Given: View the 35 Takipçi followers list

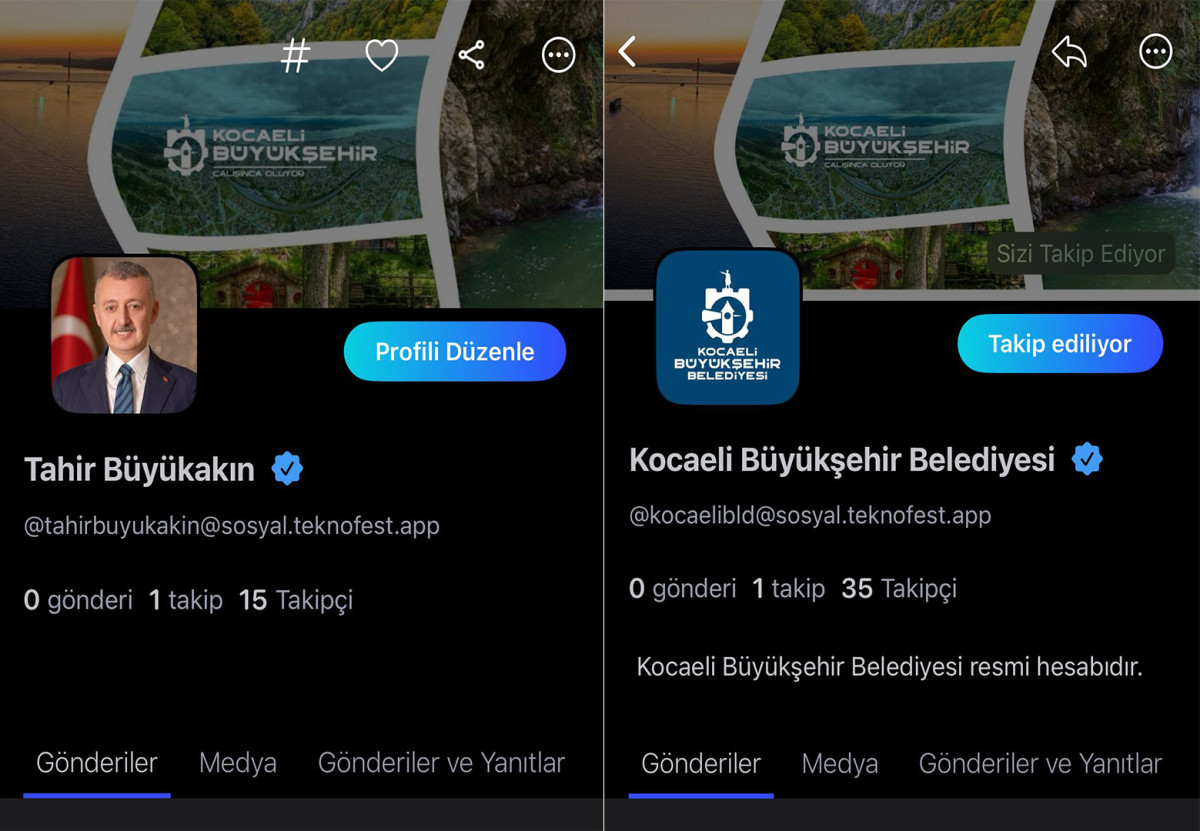Looking at the screenshot, I should [899, 589].
